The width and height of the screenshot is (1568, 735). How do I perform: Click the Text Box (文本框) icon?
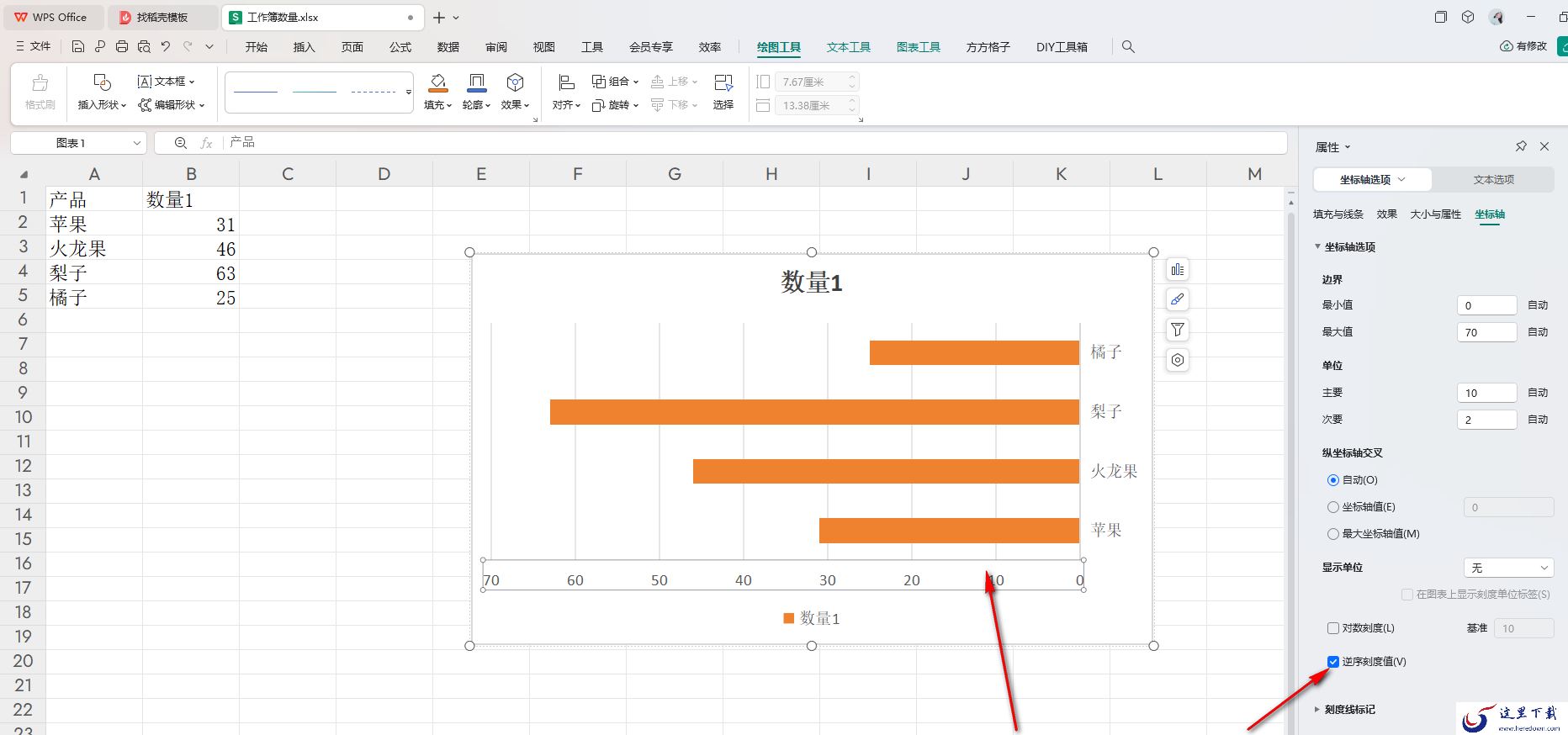tap(144, 82)
